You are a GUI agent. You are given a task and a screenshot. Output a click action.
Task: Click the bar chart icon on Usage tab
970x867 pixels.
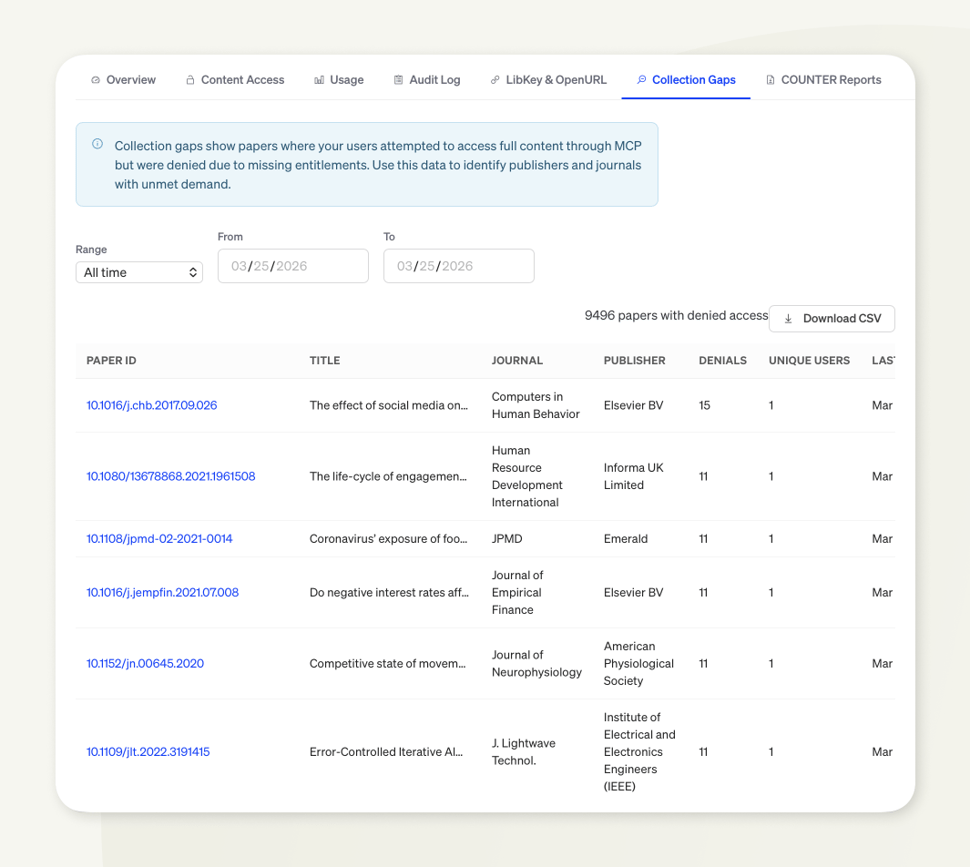319,80
